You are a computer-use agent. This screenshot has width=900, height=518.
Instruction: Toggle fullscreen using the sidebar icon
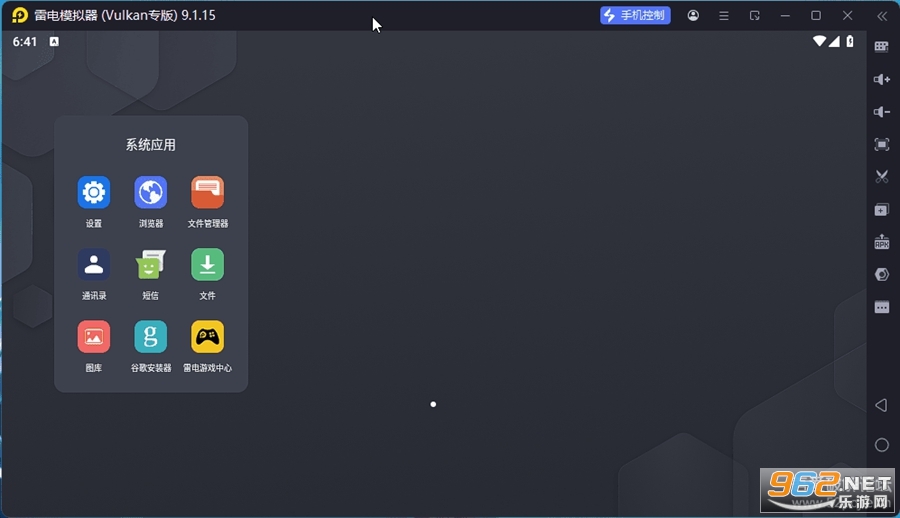pos(882,144)
